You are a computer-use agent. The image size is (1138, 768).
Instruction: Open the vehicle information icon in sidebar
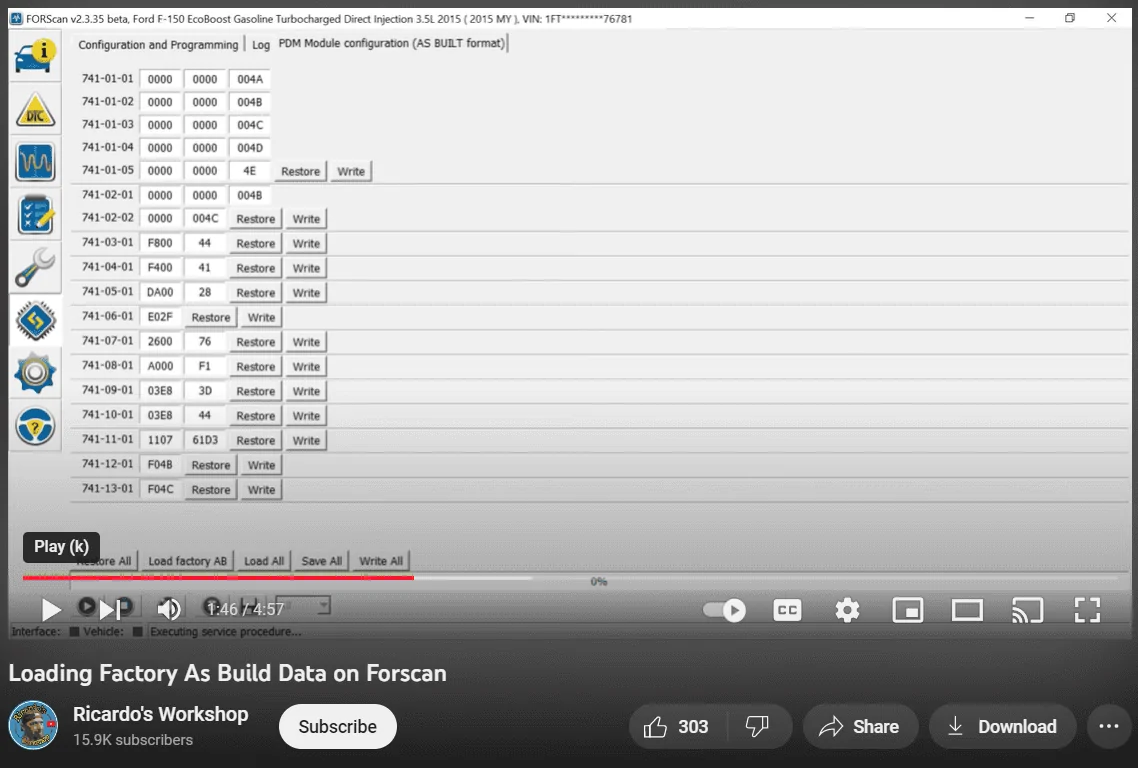click(35, 56)
